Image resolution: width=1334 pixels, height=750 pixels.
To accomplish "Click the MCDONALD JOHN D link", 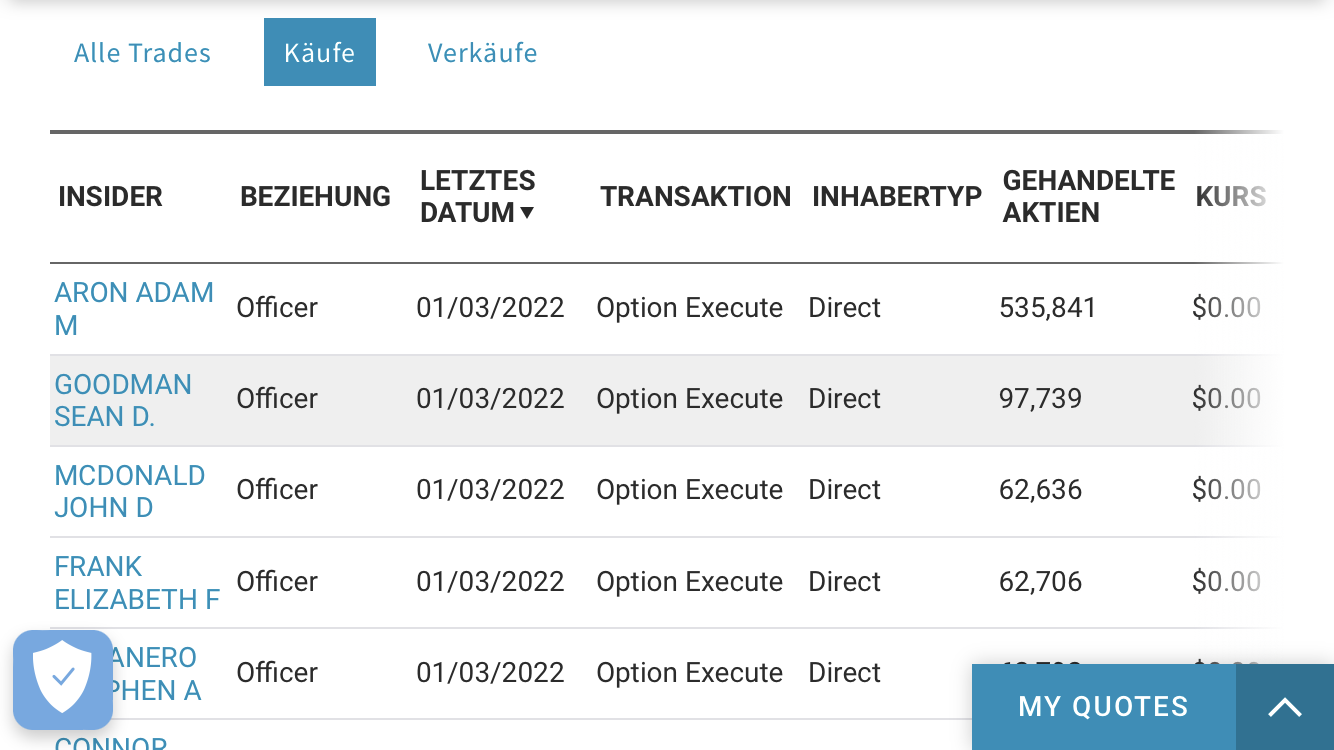I will click(x=130, y=491).
